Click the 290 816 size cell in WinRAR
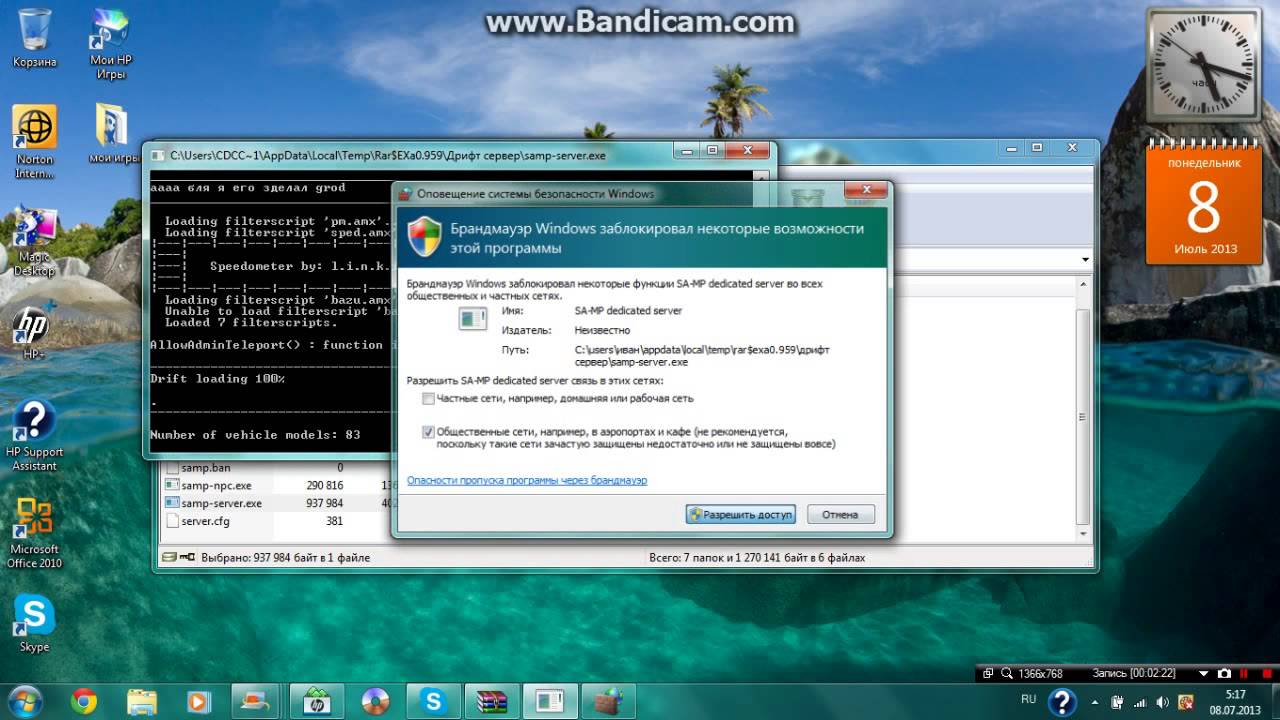Screen dimensions: 1280x720 pyautogui.click(x=324, y=485)
